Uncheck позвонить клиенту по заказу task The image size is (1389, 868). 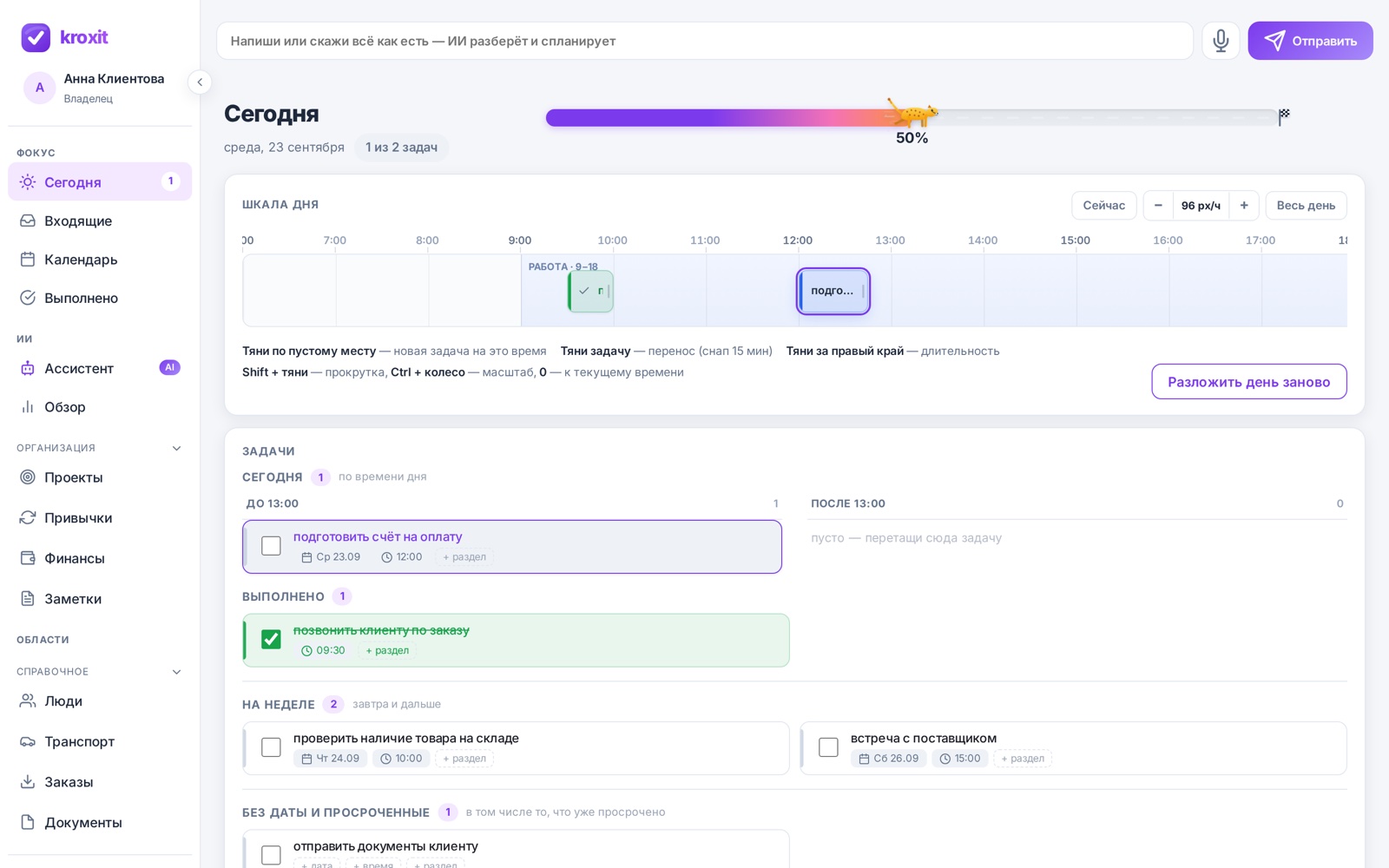pyautogui.click(x=271, y=640)
